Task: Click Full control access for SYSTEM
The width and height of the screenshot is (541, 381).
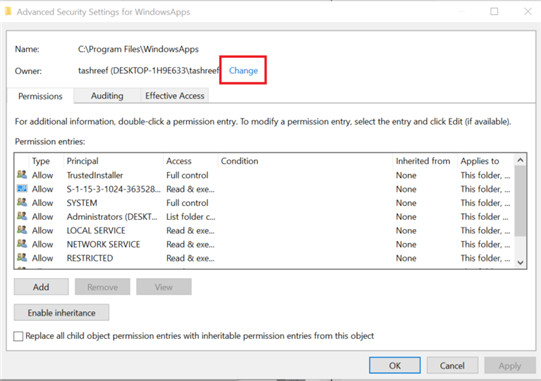Action: [x=187, y=203]
